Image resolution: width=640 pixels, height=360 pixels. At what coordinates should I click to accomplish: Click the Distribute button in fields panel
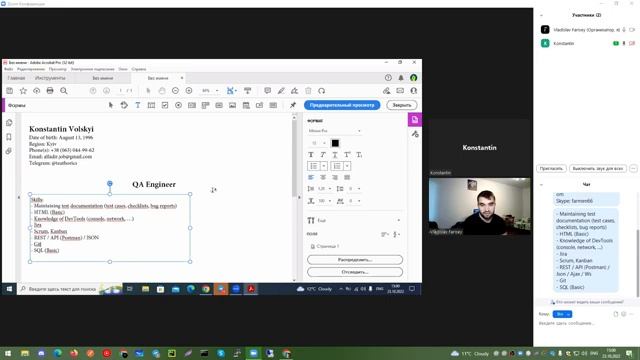click(355, 260)
